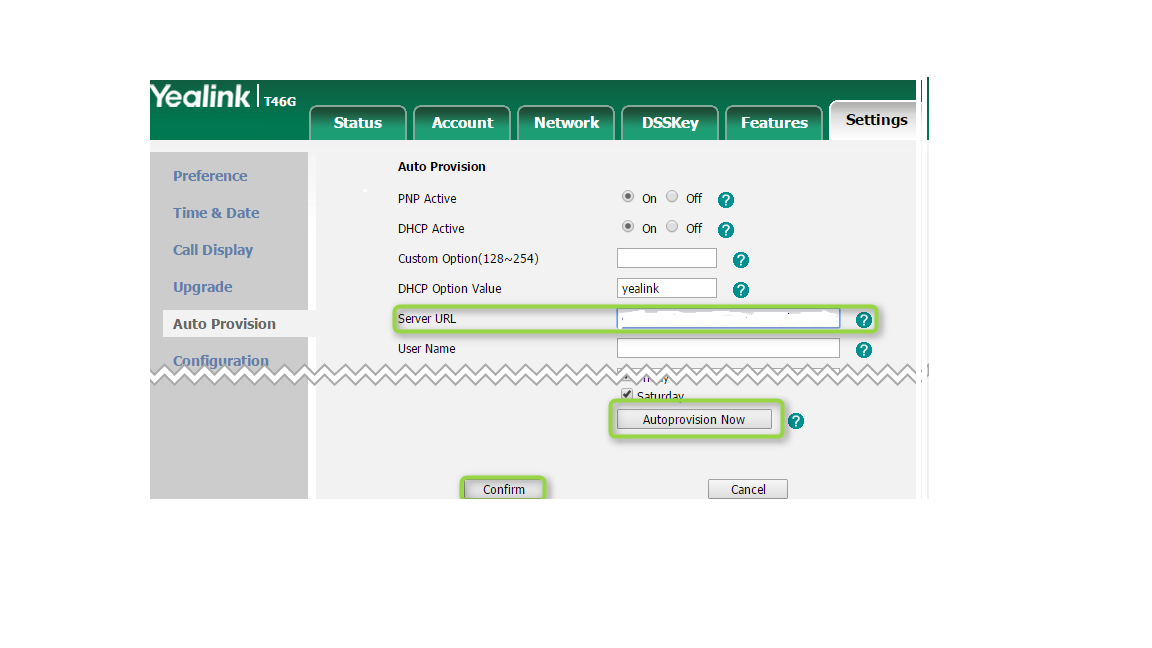Click the Server URL label
Image resolution: width=1152 pixels, height=648 pixels.
(x=427, y=319)
